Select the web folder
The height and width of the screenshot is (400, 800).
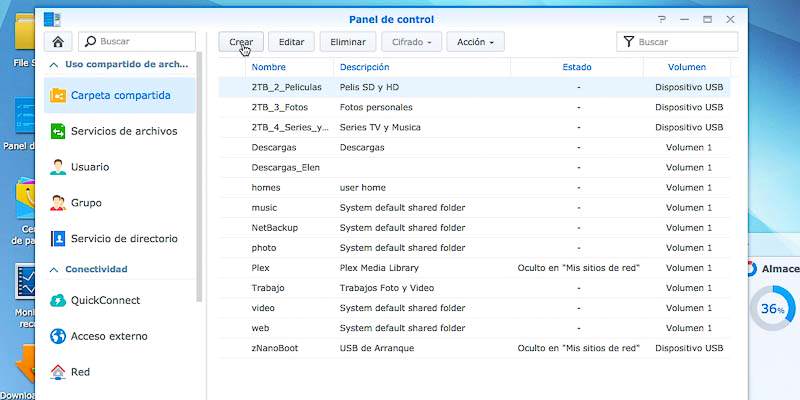point(260,328)
